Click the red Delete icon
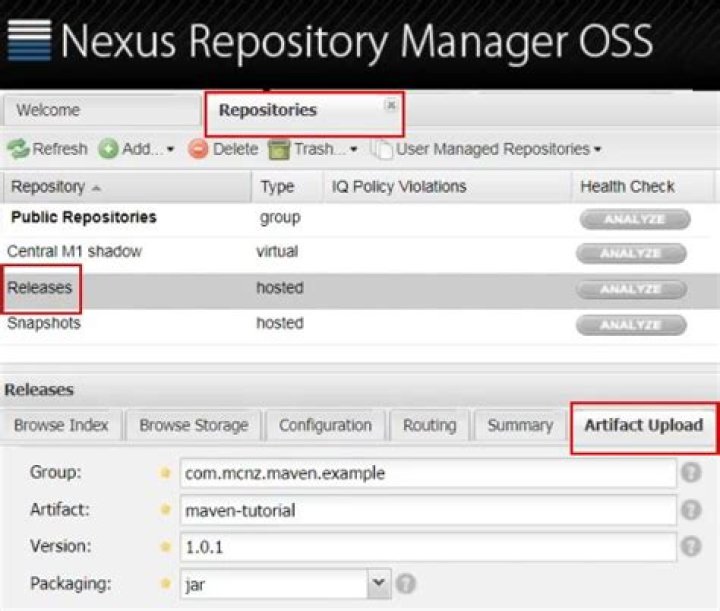 [x=198, y=150]
